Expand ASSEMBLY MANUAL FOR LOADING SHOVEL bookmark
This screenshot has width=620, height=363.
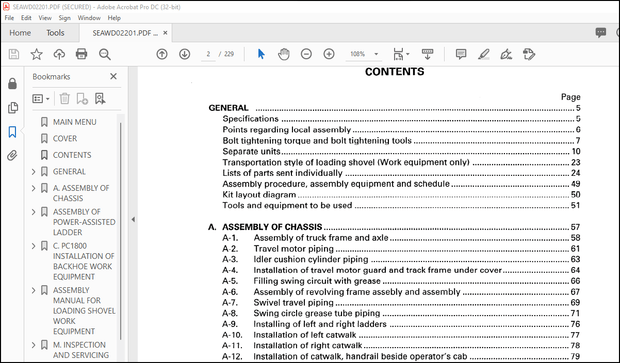coord(34,290)
